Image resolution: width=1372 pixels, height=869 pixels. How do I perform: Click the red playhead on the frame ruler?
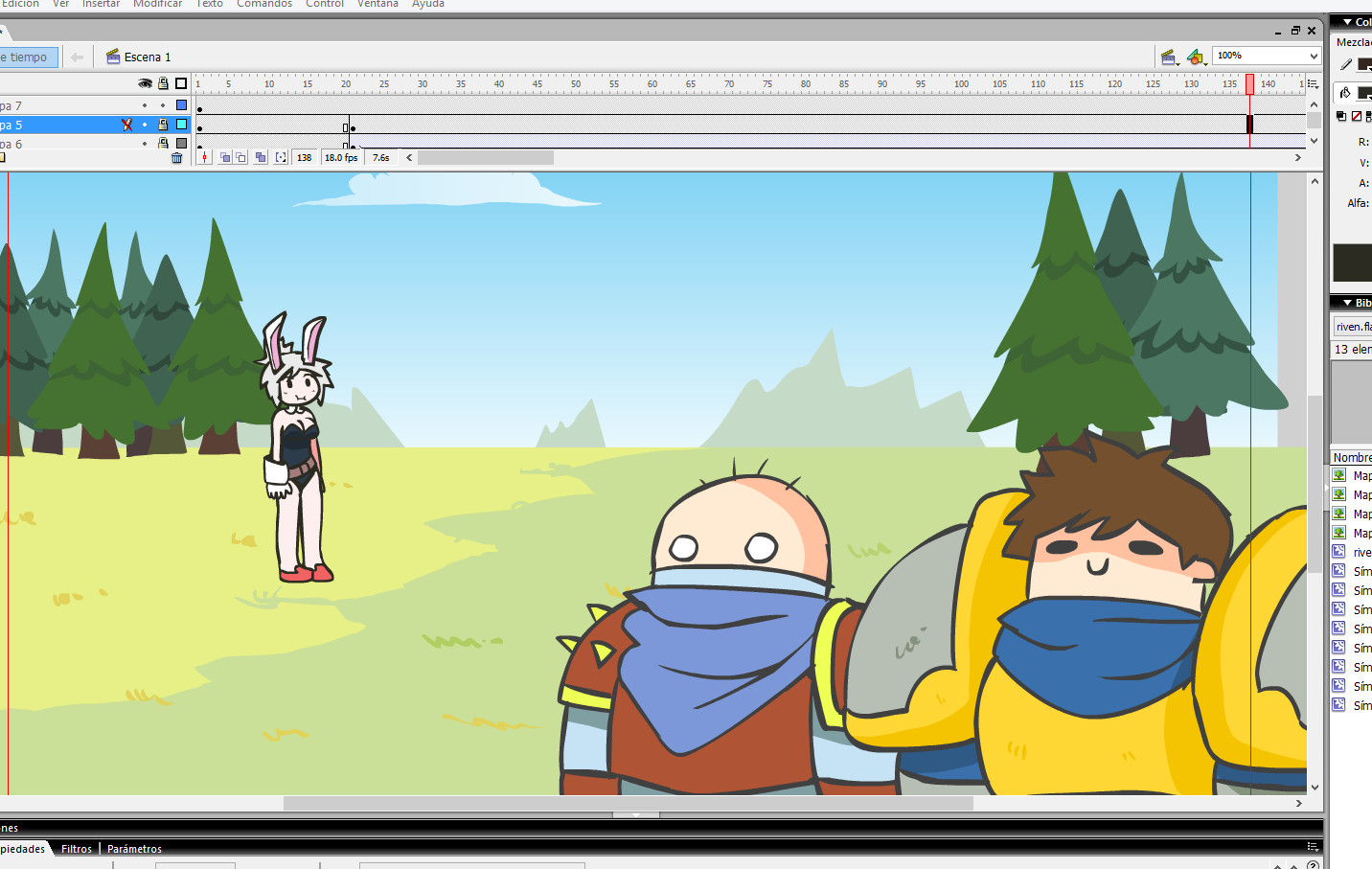[x=1249, y=84]
